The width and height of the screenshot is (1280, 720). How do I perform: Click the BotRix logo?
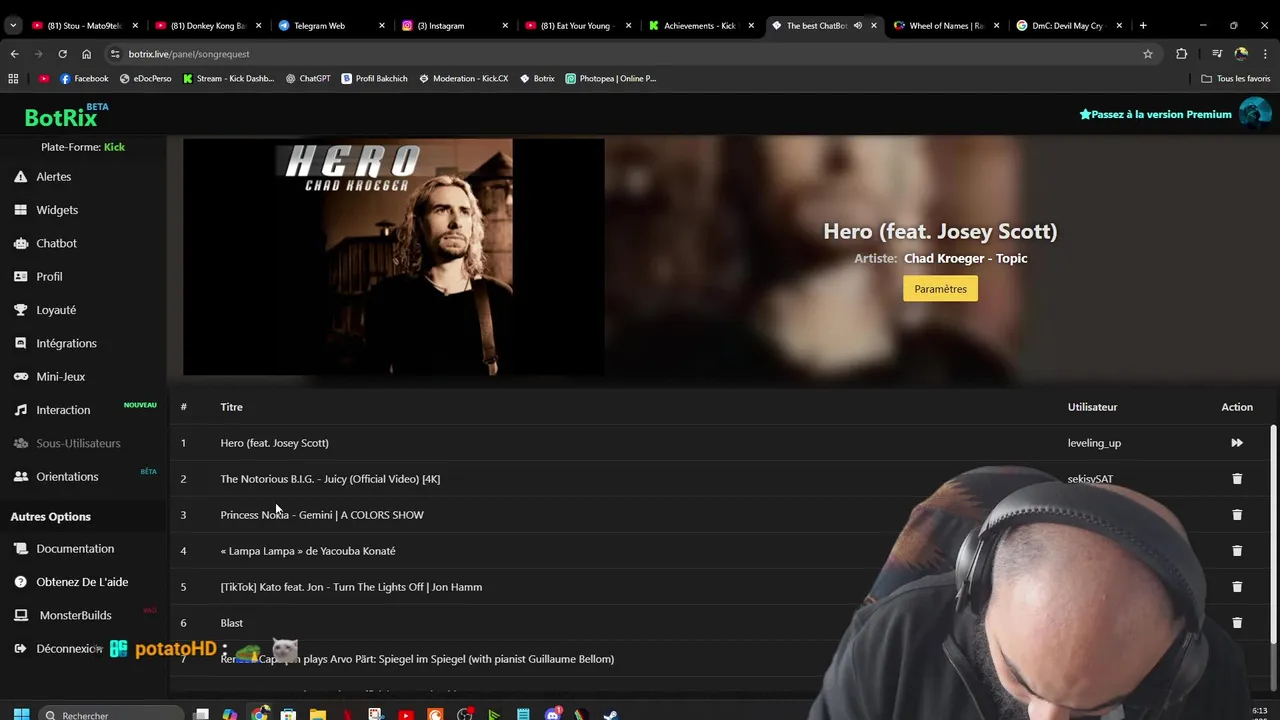62,117
